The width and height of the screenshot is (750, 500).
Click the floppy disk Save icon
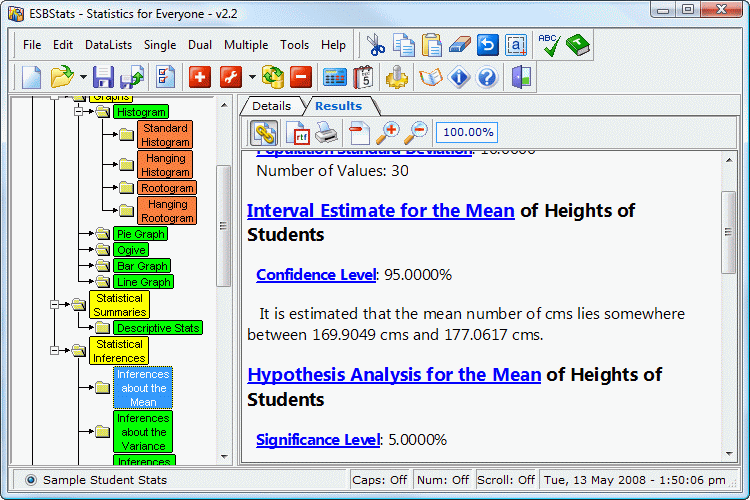(x=104, y=77)
